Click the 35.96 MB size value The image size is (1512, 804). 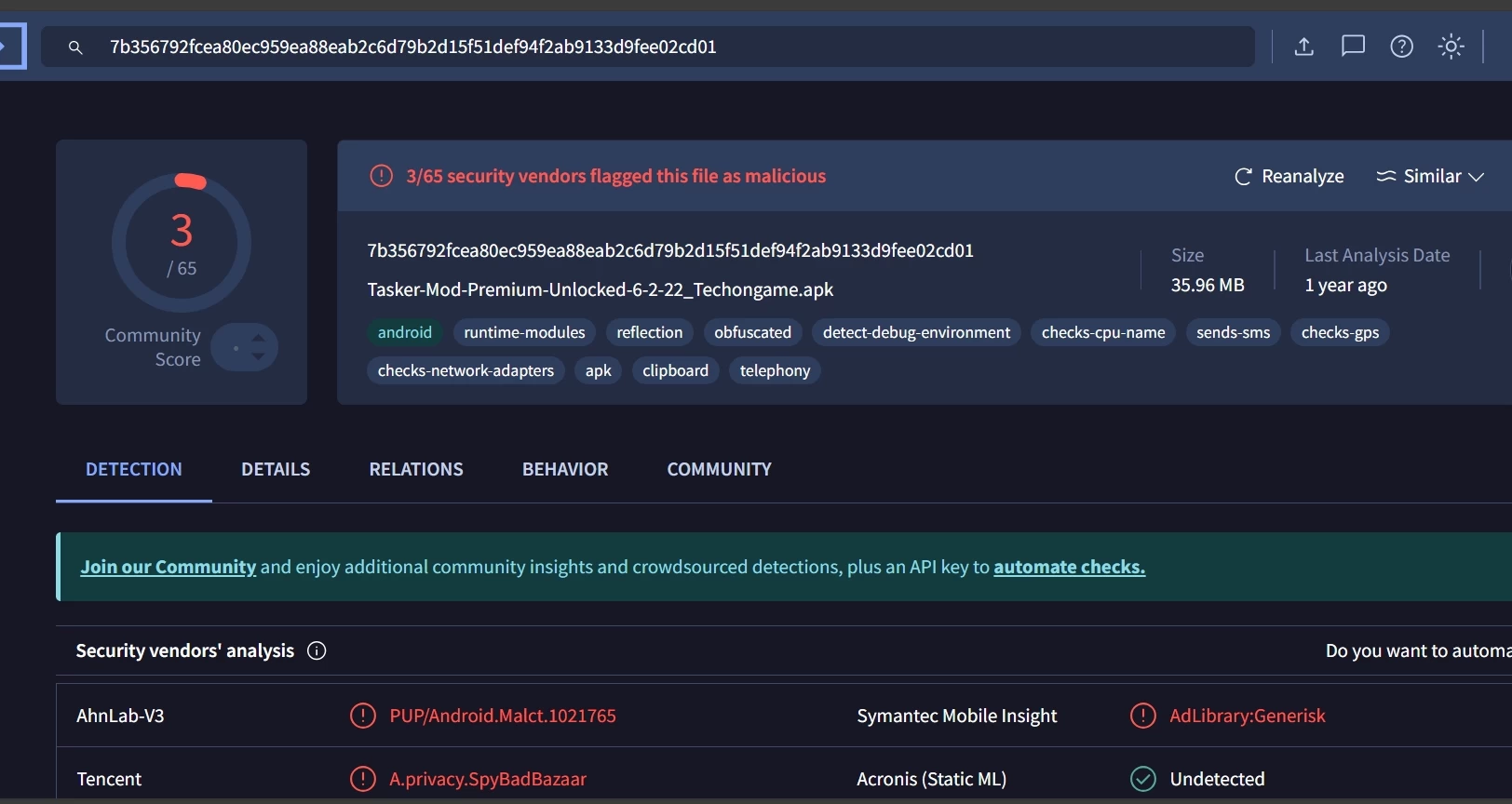(1208, 285)
